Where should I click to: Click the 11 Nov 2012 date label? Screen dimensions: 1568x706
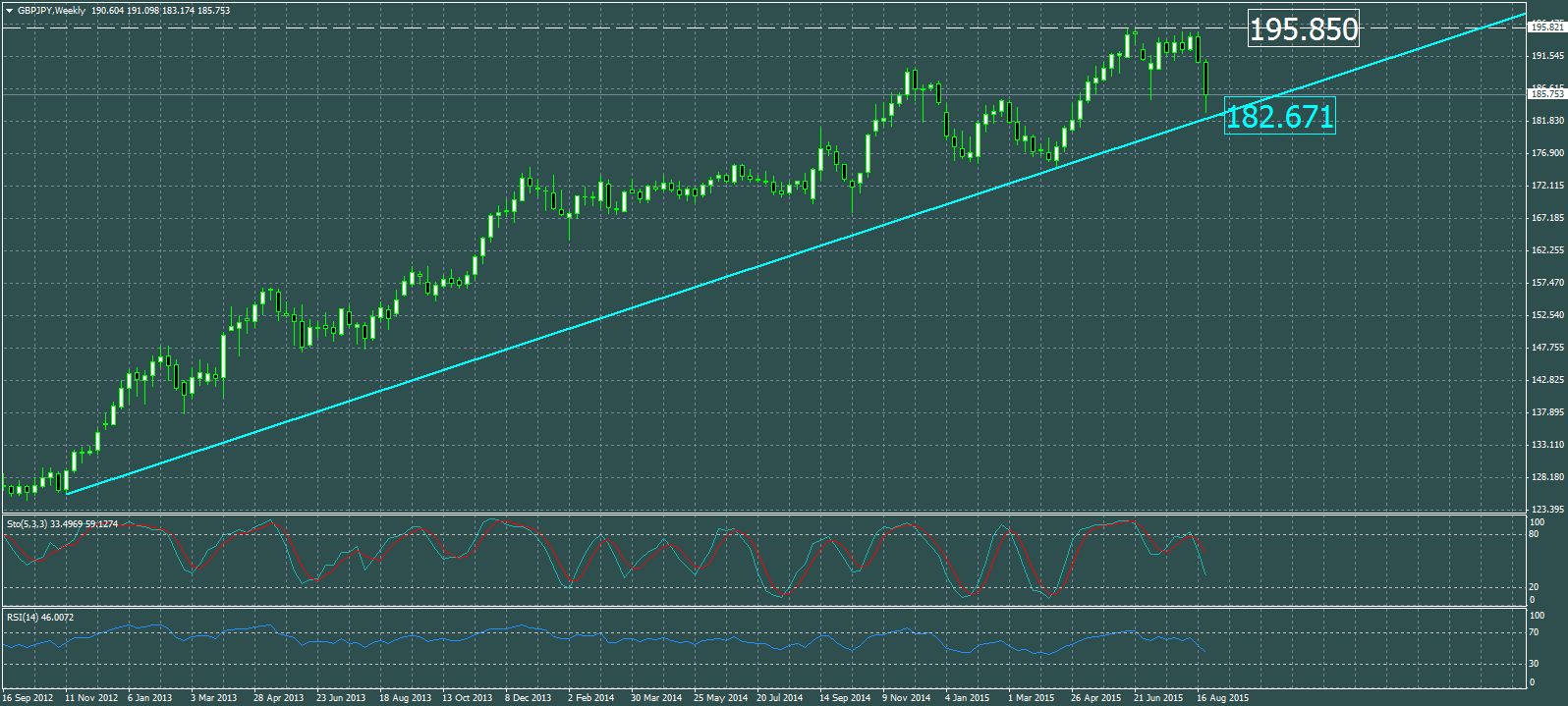[x=91, y=698]
